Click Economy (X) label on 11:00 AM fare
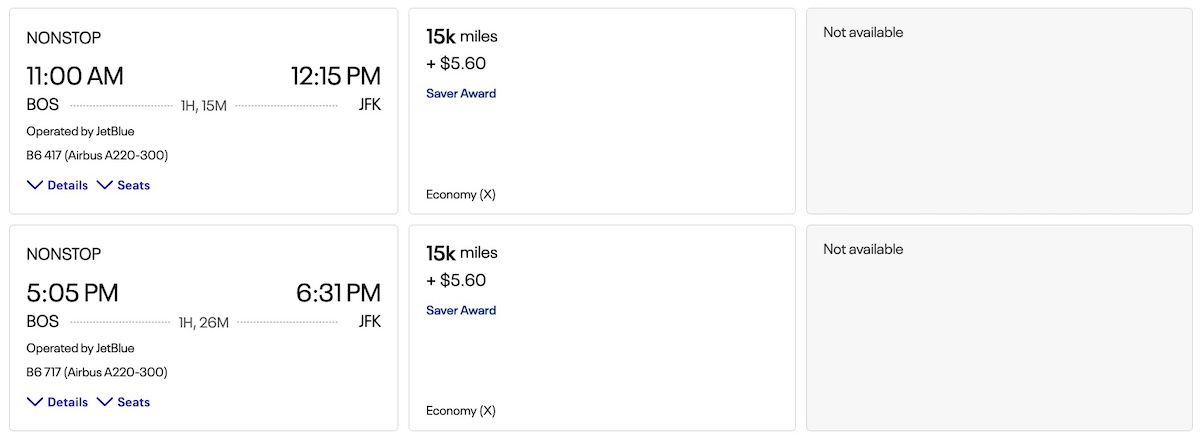The image size is (1200, 439). (461, 195)
